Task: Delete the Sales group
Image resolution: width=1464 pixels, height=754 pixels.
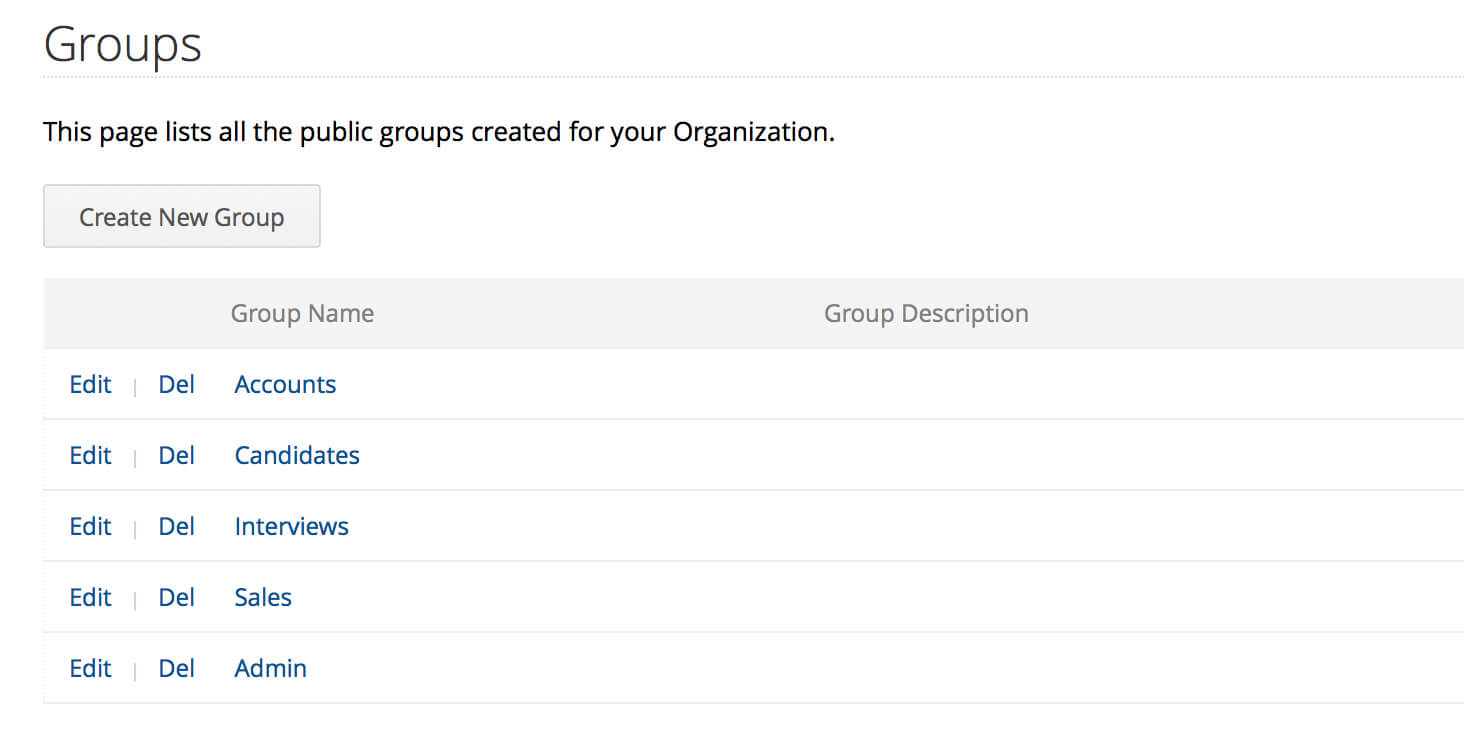Action: 176,598
